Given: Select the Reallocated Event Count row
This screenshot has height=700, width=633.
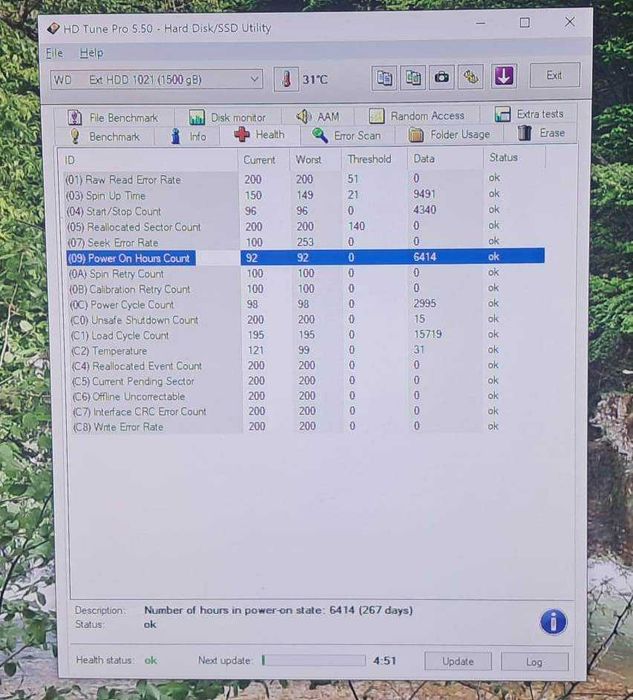Looking at the screenshot, I should [307, 366].
